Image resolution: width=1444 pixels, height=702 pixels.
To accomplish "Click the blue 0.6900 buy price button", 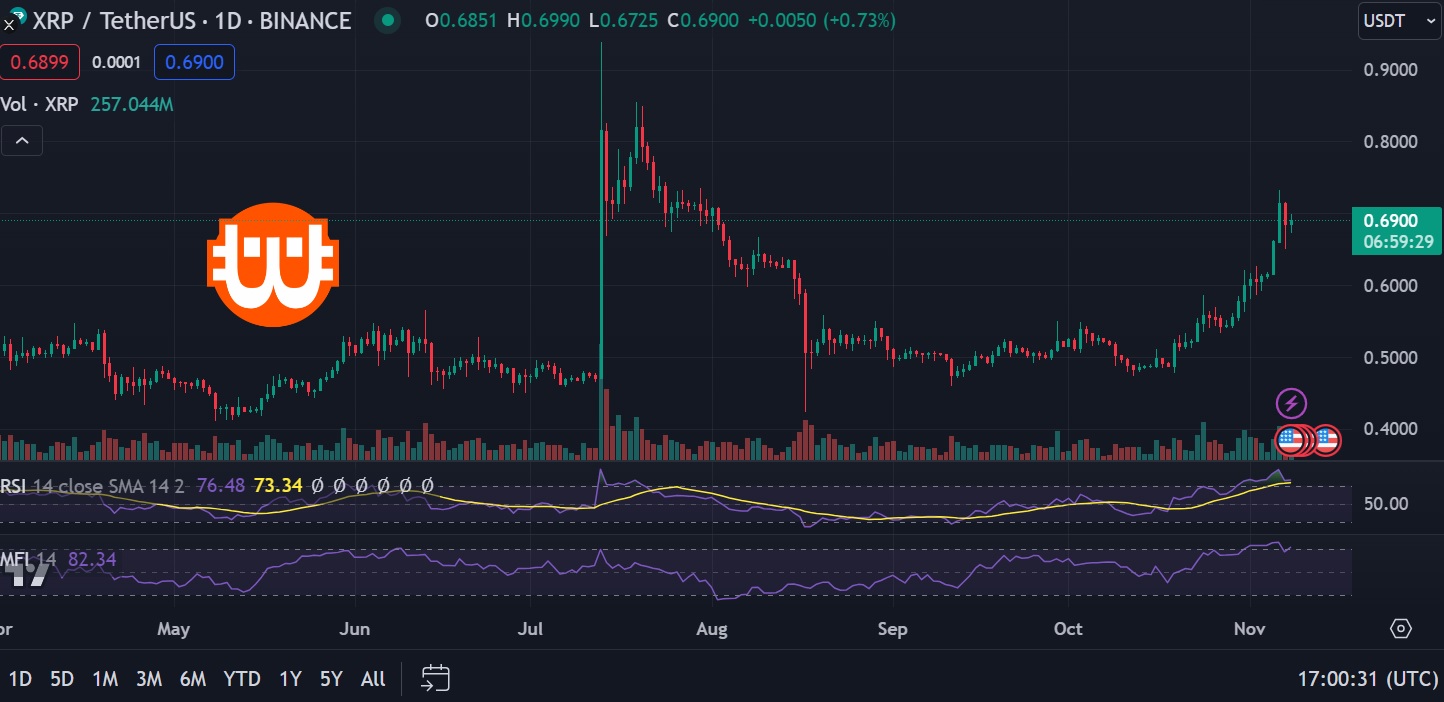I will coord(195,63).
